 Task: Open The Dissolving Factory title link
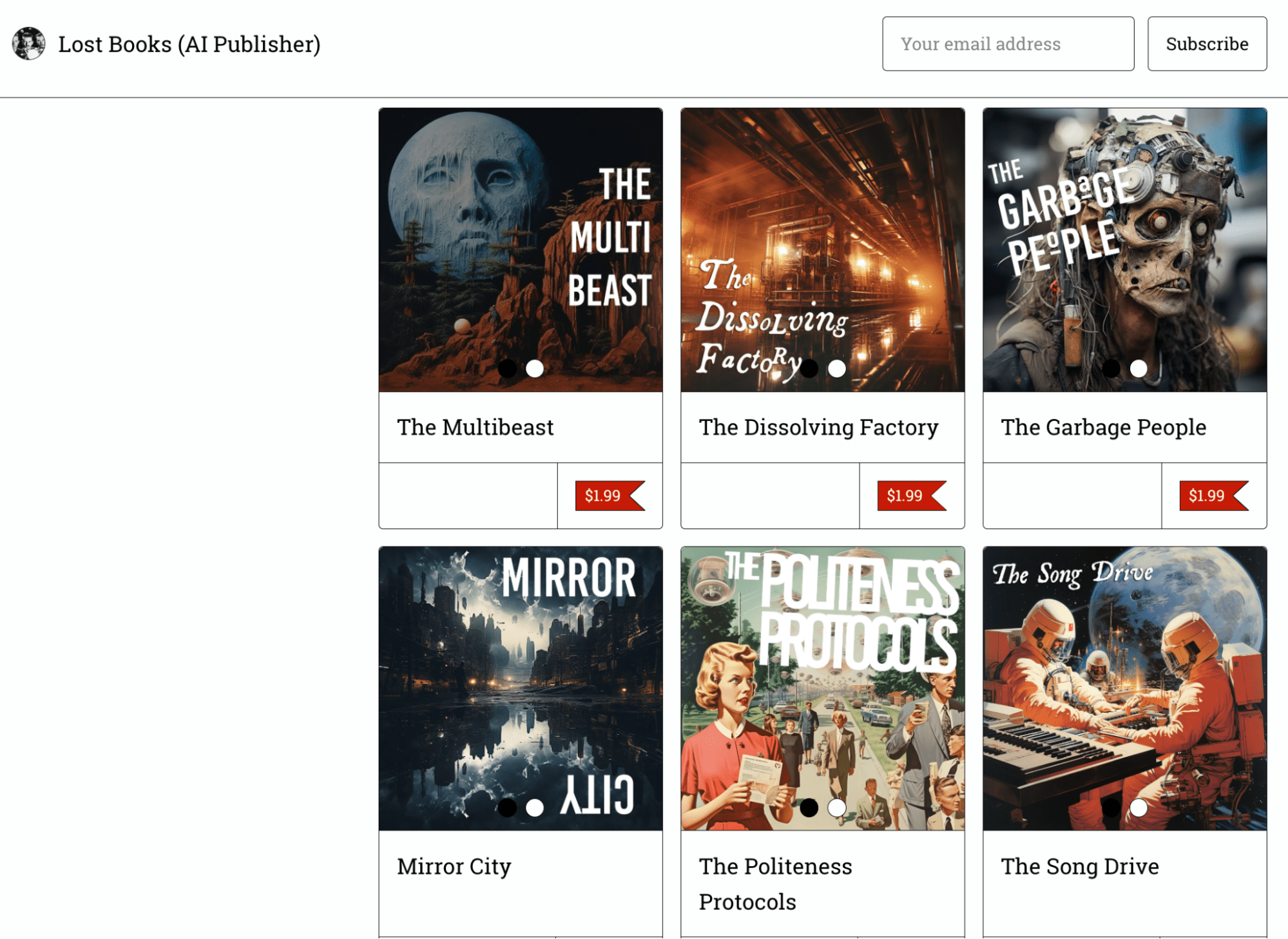tap(818, 427)
